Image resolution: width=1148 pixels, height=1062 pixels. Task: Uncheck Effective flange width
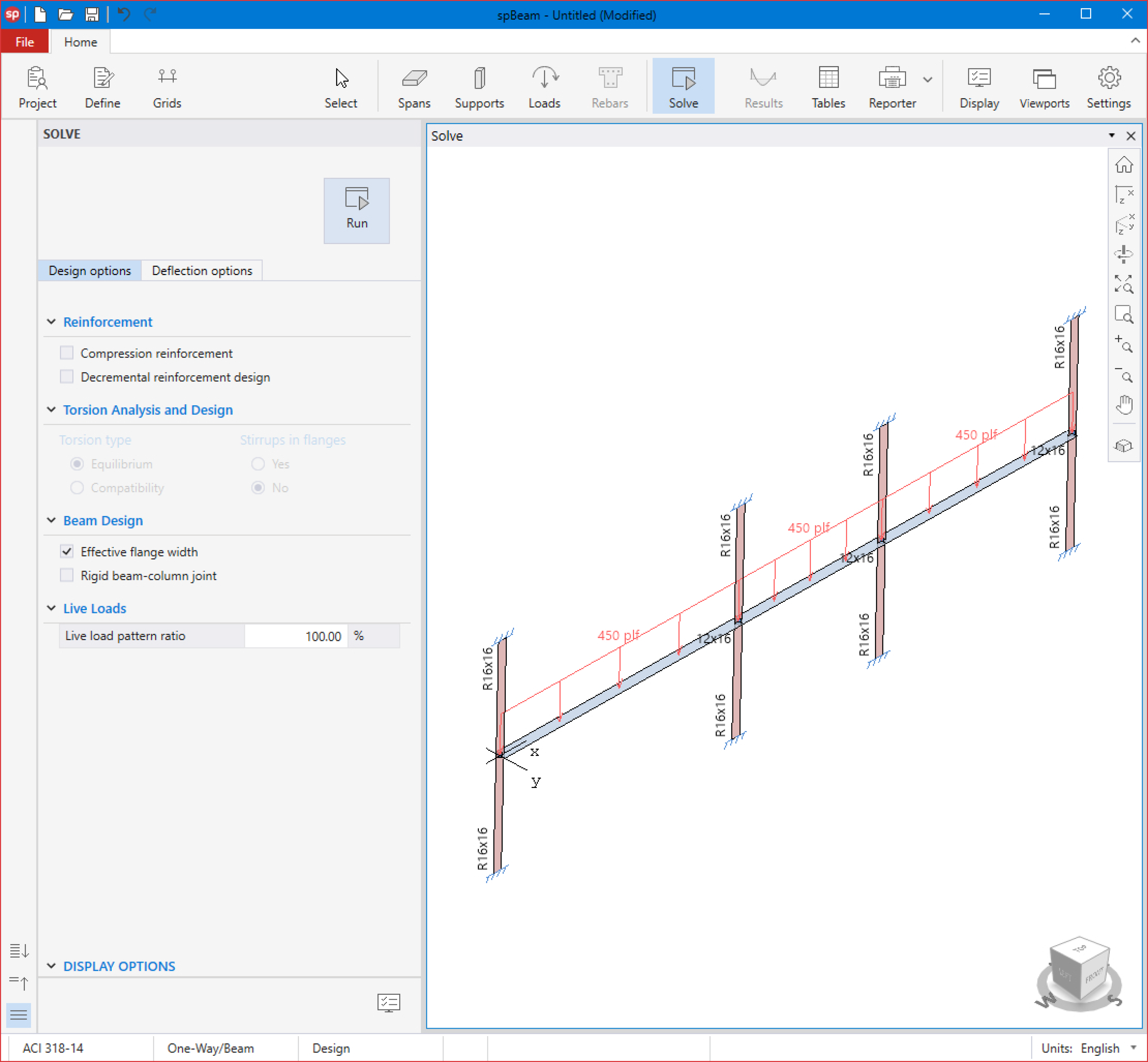click(x=67, y=552)
